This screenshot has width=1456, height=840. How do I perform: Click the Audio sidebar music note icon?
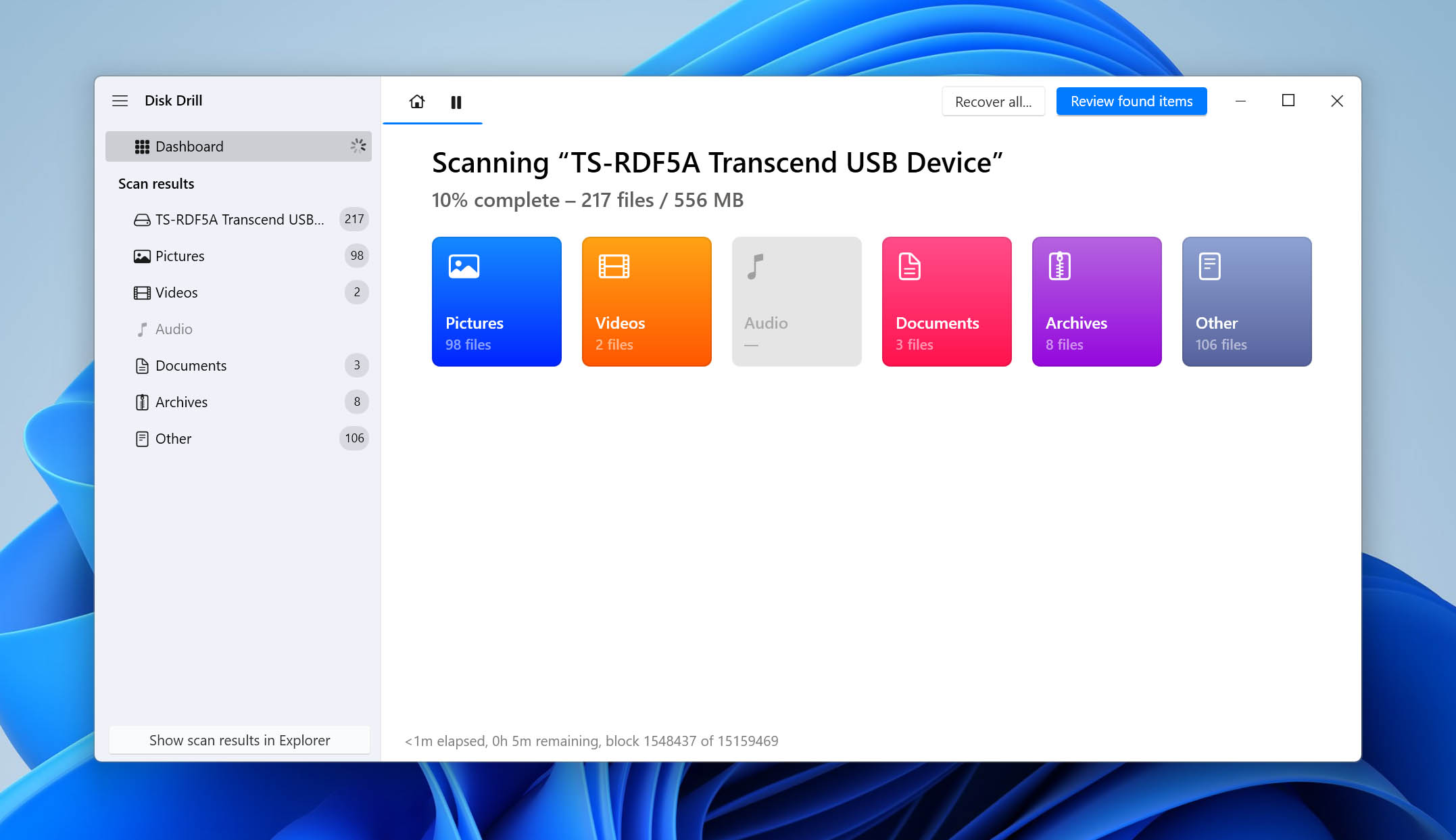pyautogui.click(x=142, y=329)
